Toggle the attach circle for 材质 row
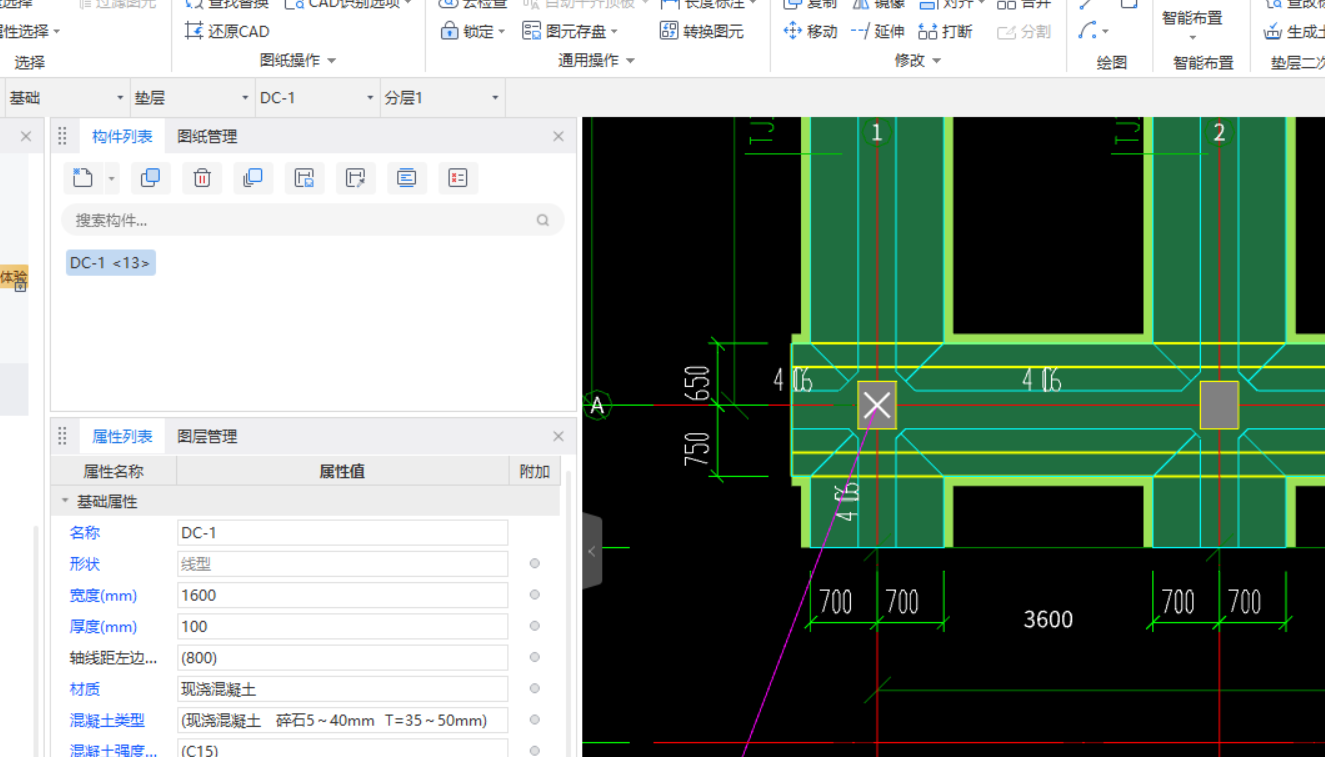Viewport: 1325px width, 757px height. pos(535,688)
